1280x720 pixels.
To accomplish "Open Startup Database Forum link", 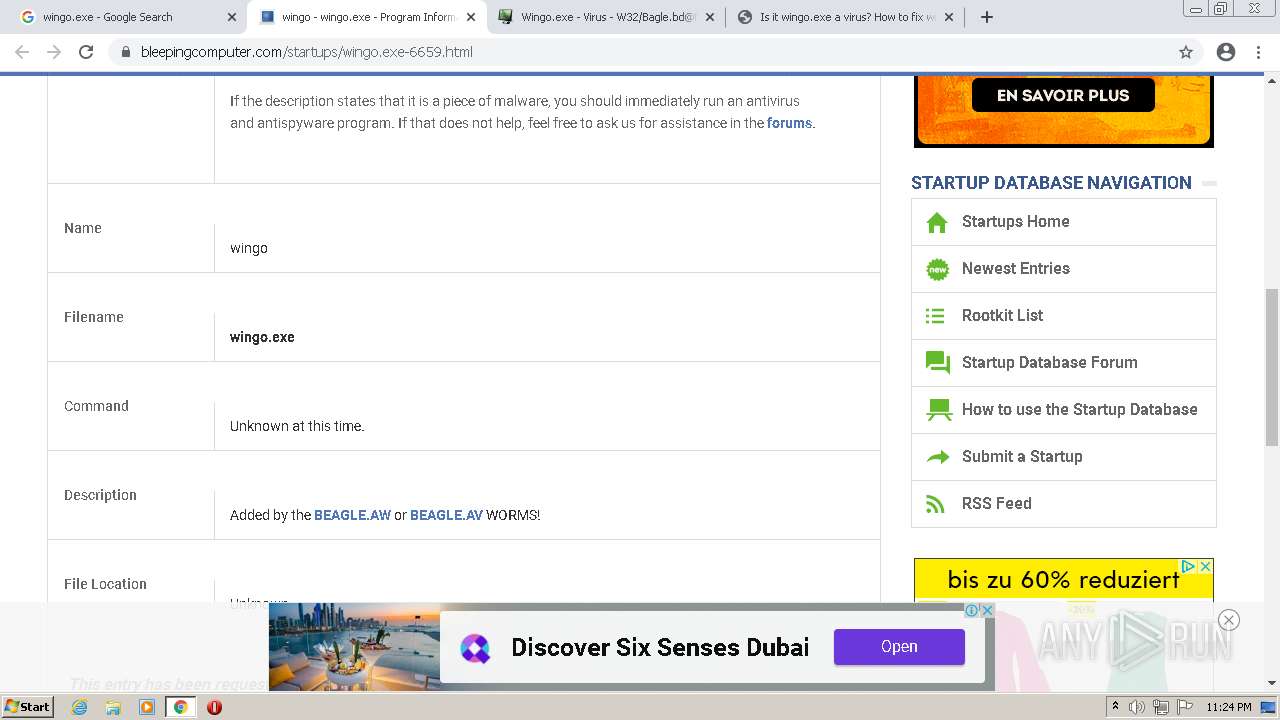I will pos(1049,363).
